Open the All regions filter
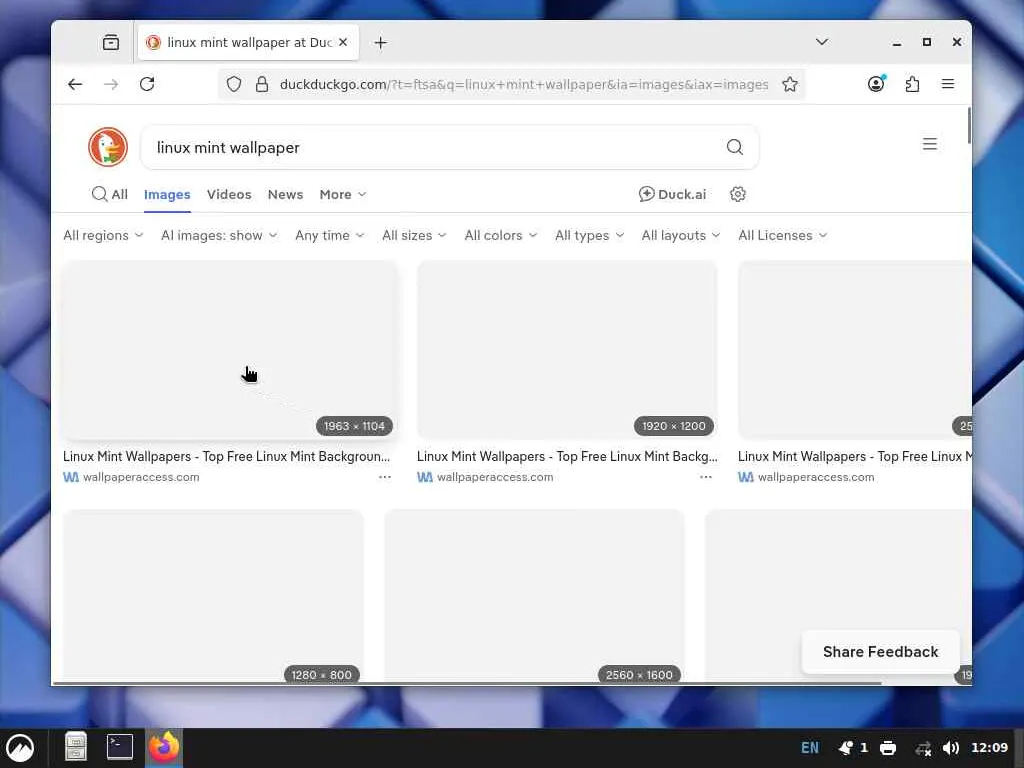 click(103, 235)
